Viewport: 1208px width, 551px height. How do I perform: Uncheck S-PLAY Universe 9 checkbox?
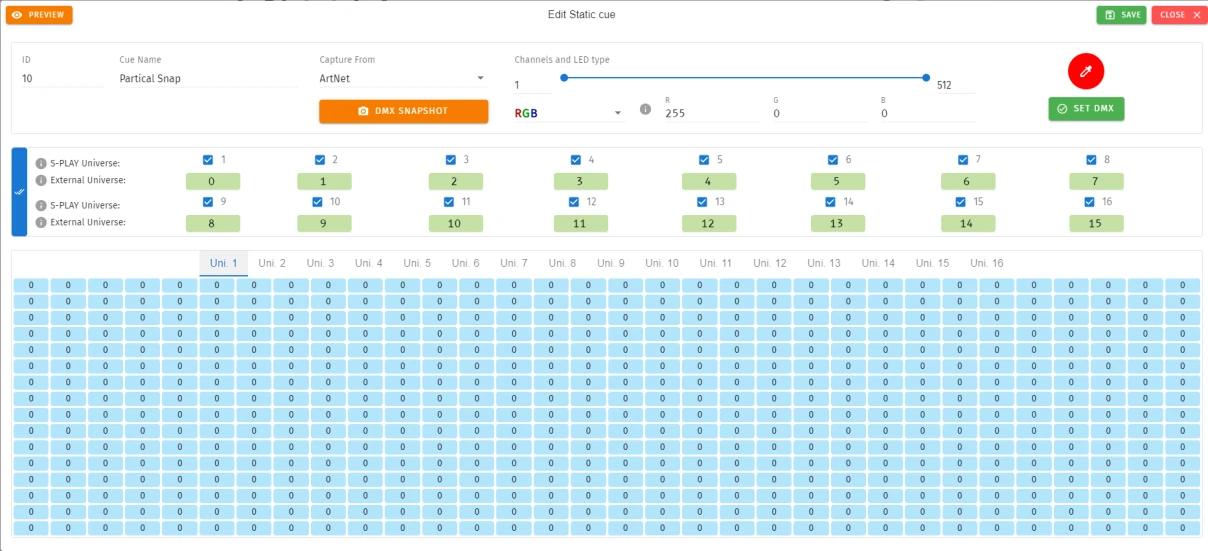click(x=208, y=202)
